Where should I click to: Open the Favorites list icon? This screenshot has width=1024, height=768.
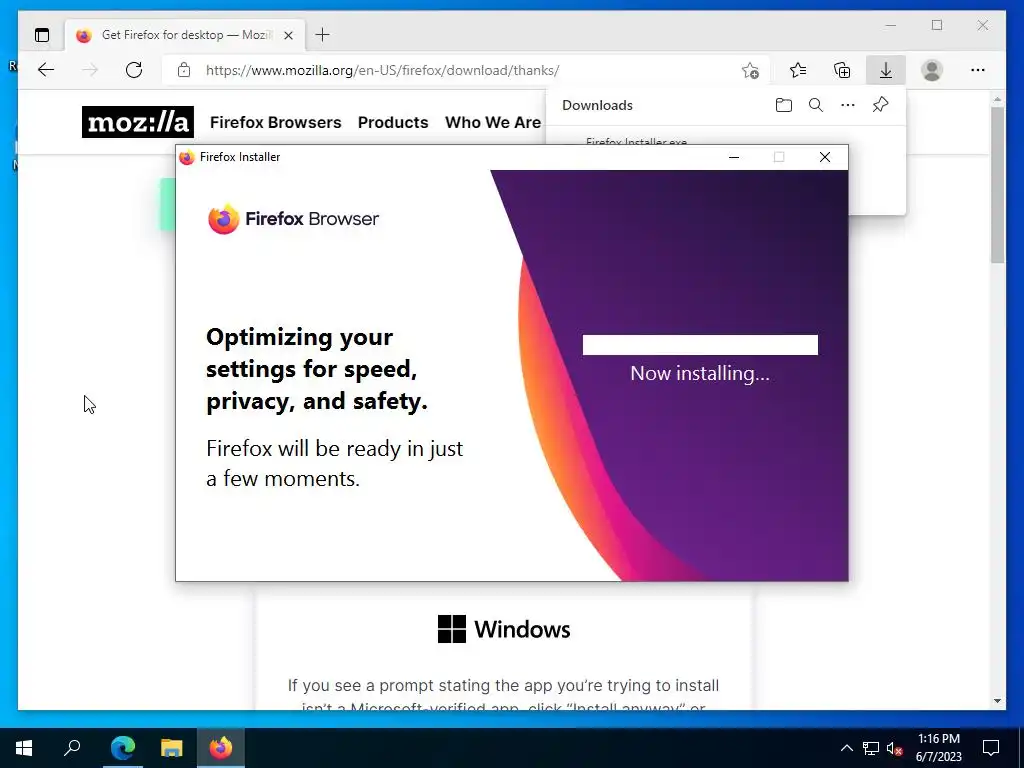pos(798,70)
